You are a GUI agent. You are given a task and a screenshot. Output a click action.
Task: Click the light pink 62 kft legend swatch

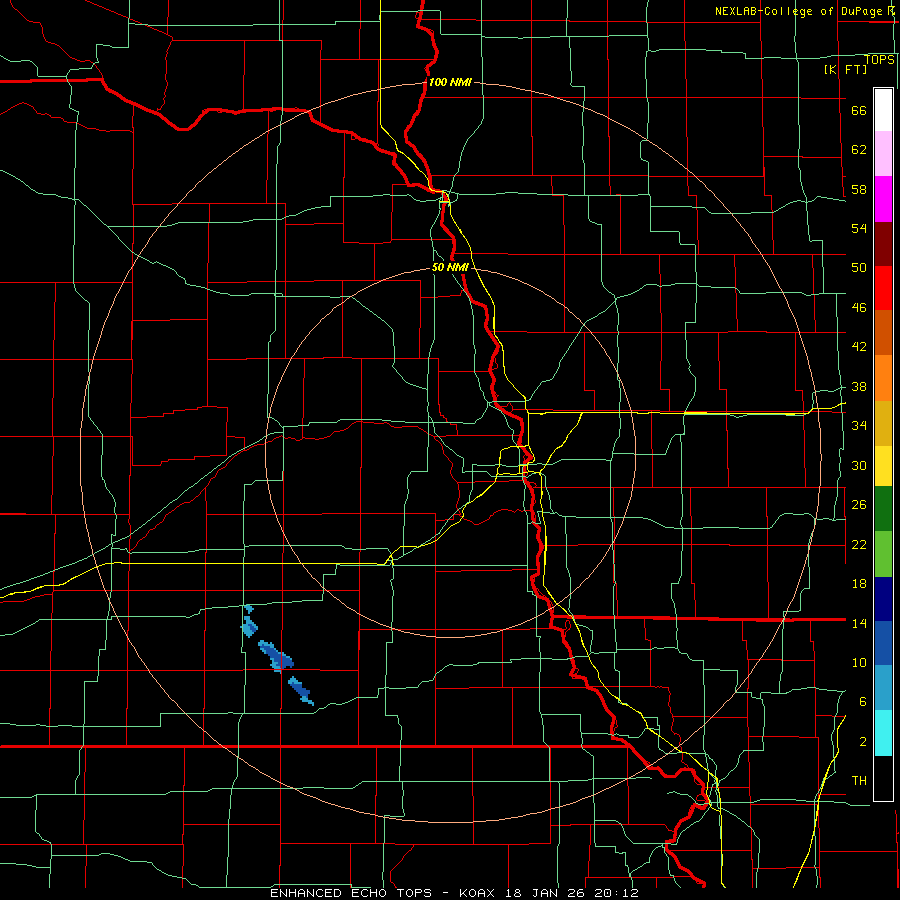point(883,154)
